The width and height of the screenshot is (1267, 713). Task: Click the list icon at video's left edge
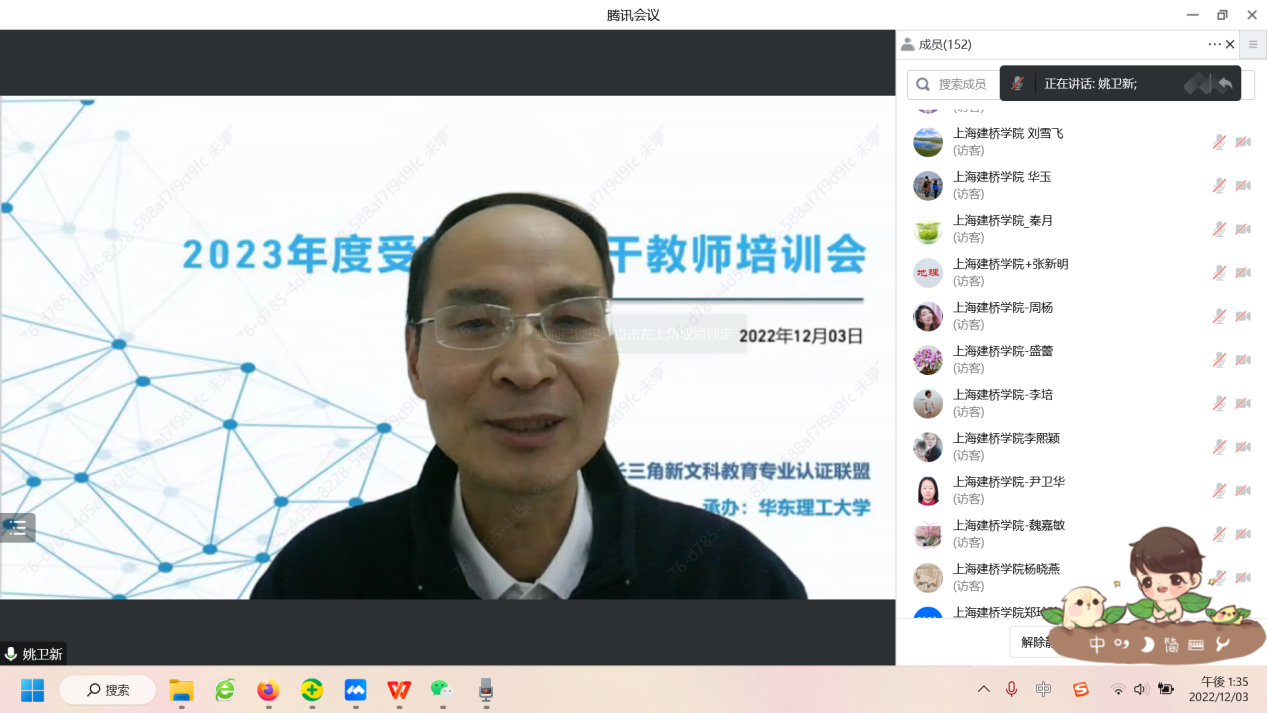17,528
